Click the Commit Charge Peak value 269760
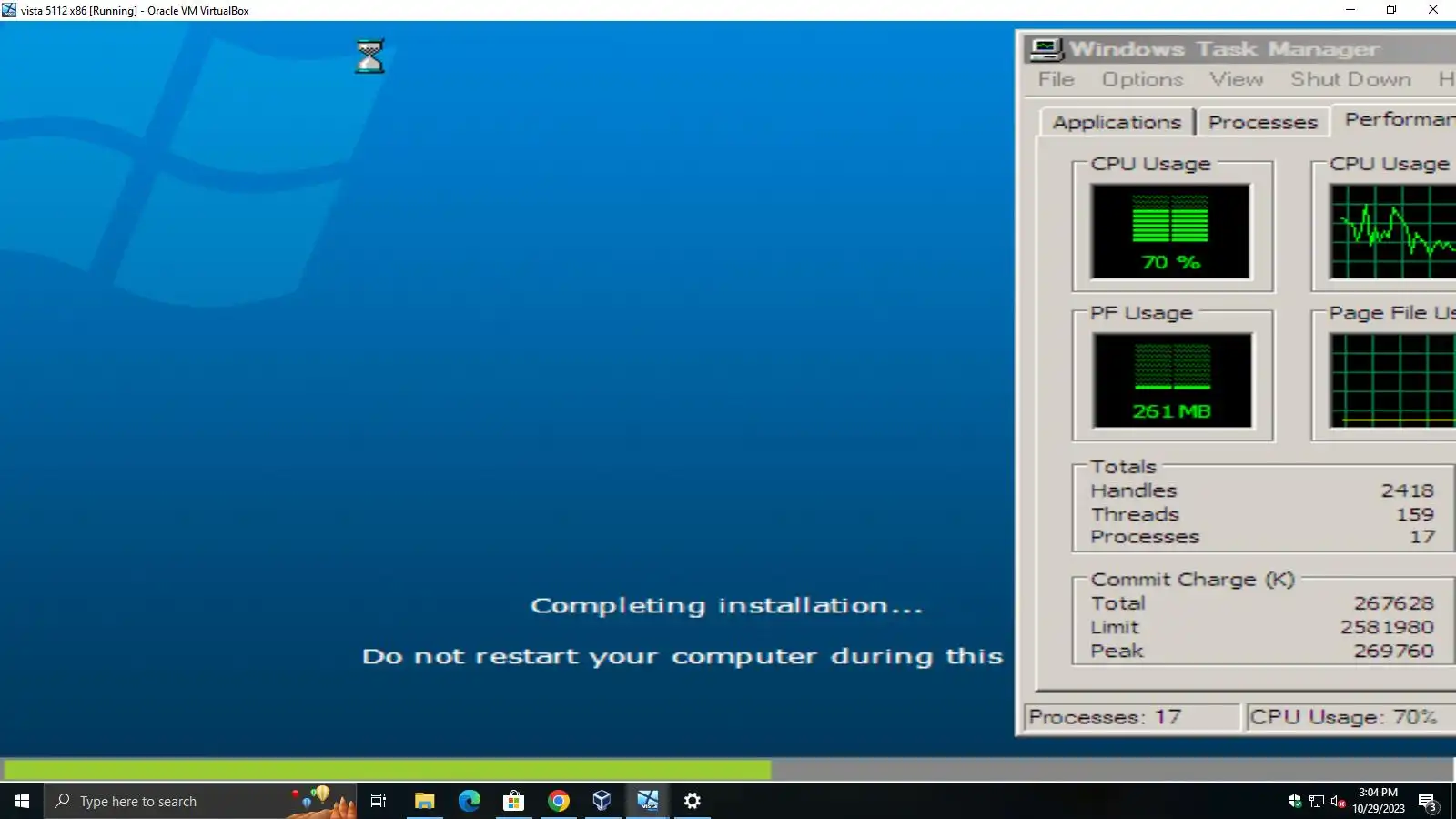This screenshot has width=1456, height=819. tap(1393, 651)
